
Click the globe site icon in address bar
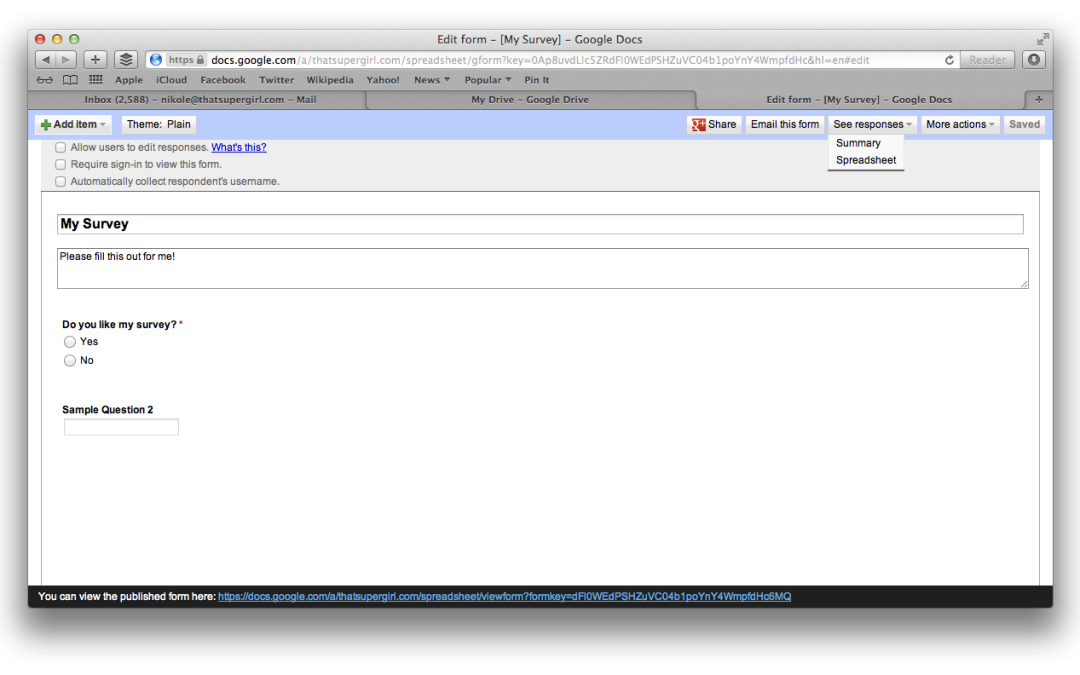tap(156, 60)
